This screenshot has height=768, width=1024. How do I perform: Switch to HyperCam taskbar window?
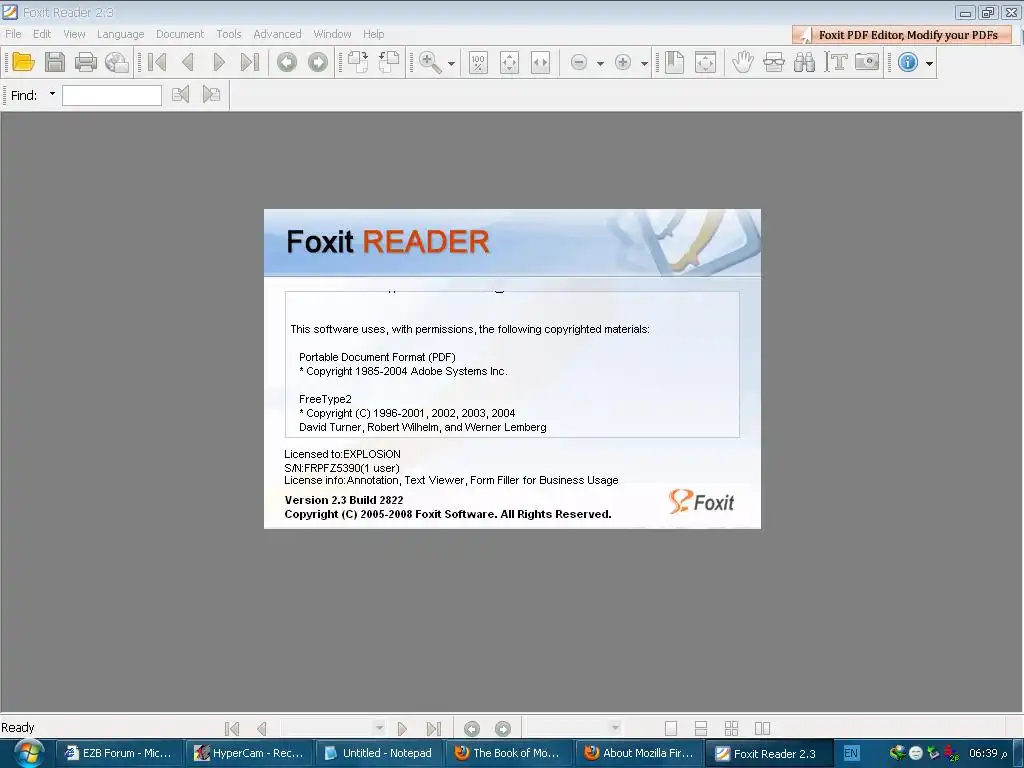[x=248, y=753]
